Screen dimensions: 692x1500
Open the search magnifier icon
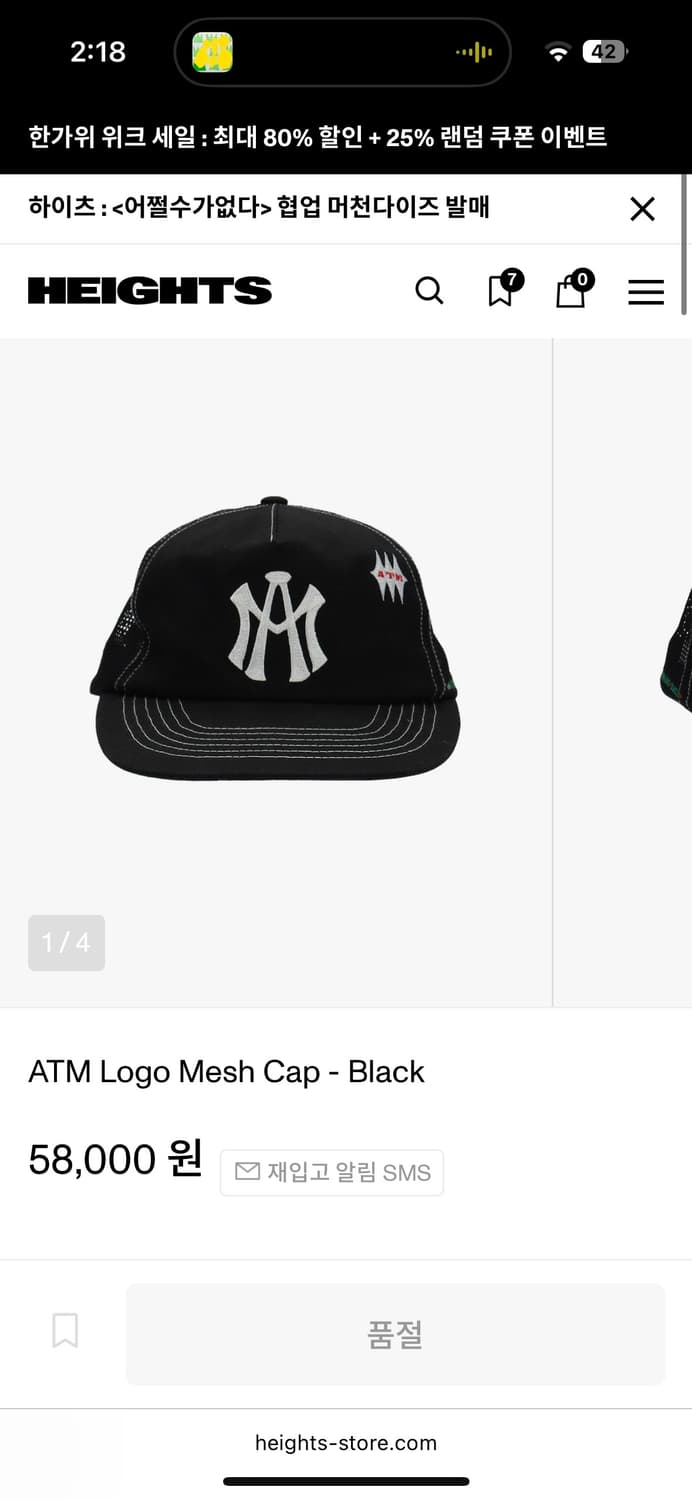pos(429,291)
